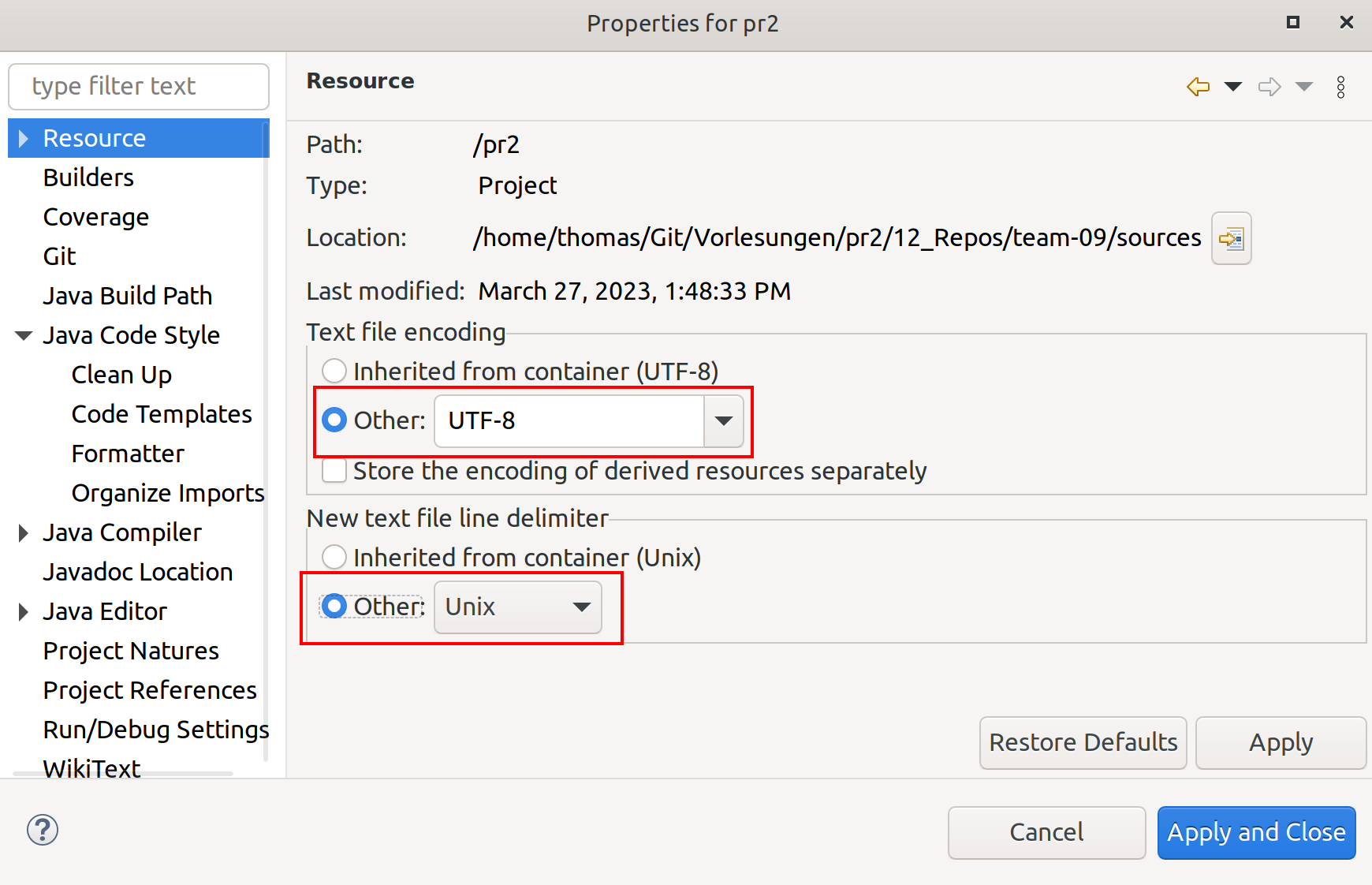Expand the Java Compiler tree node
This screenshot has height=885, width=1372.
tap(24, 533)
